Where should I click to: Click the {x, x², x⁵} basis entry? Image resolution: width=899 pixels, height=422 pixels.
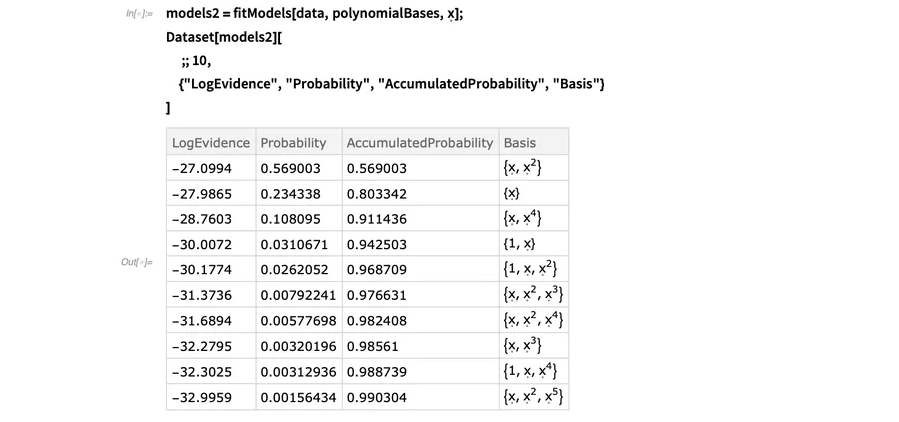[x=534, y=397]
